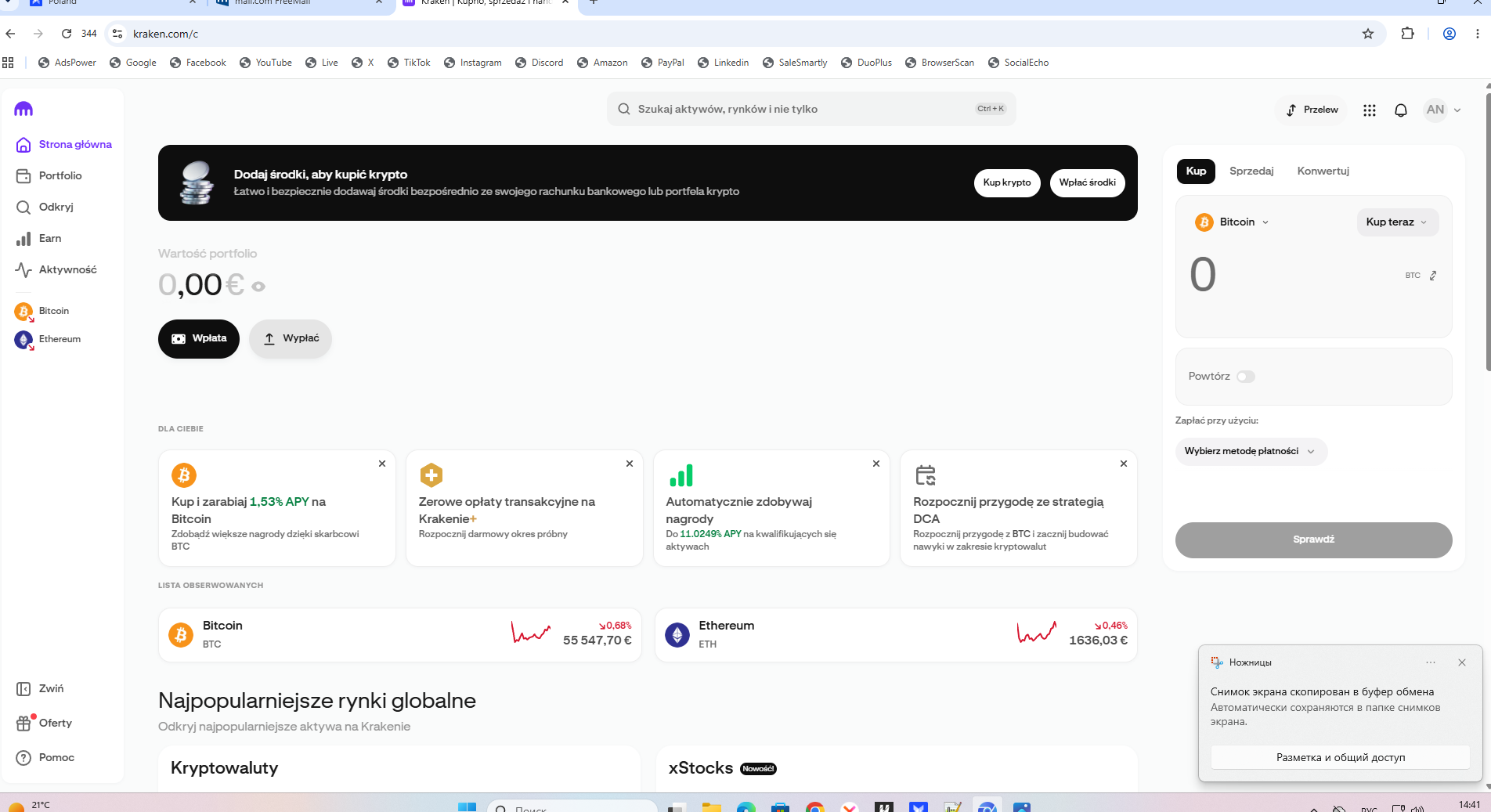Viewport: 1491px width, 812px height.
Task: Click the Przelew transfer button
Action: coord(1312,110)
